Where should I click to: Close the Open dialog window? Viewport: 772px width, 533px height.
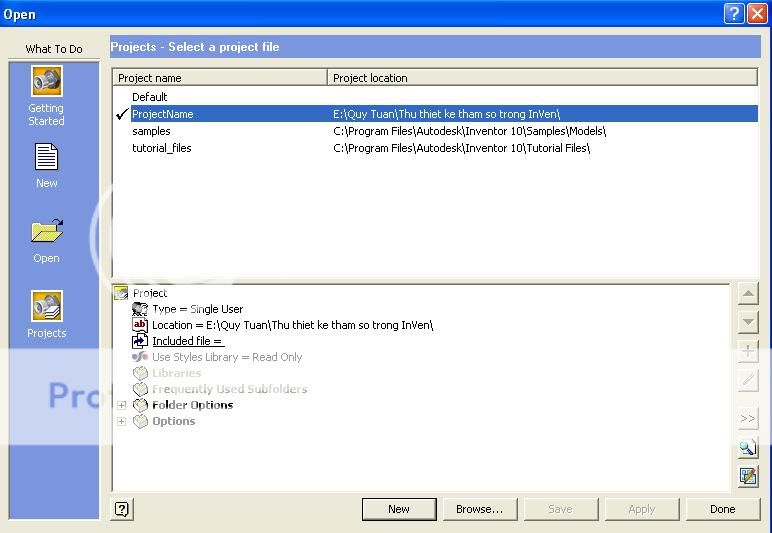coord(757,13)
